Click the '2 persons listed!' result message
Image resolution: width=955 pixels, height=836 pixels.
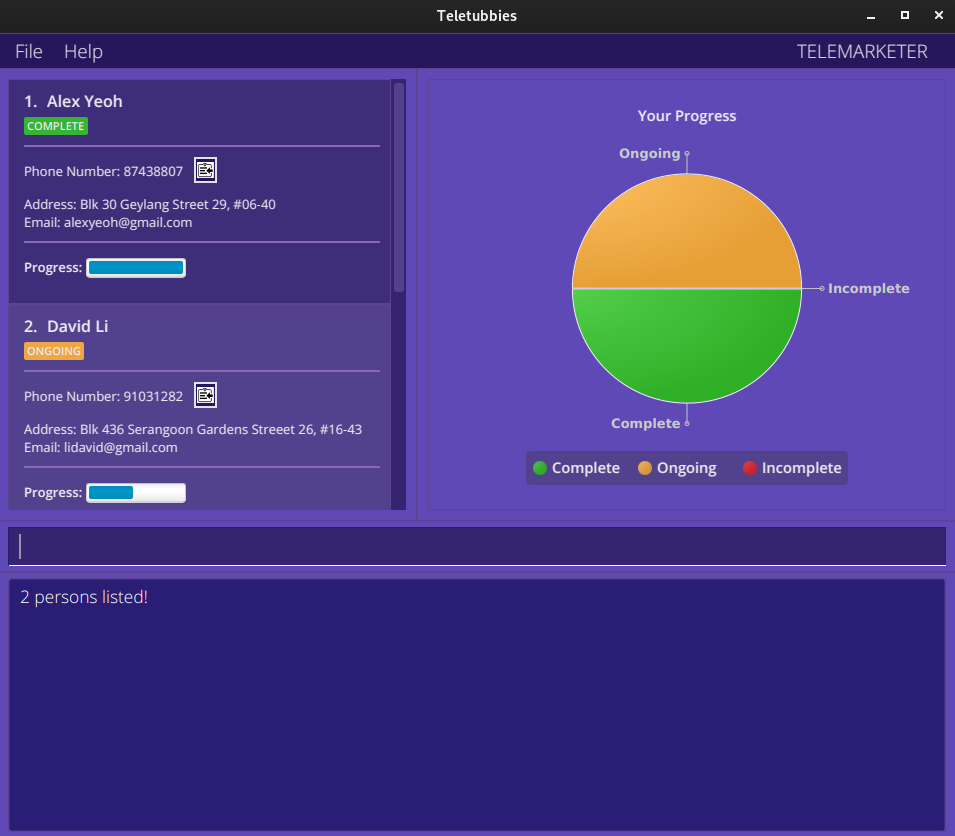tap(84, 597)
